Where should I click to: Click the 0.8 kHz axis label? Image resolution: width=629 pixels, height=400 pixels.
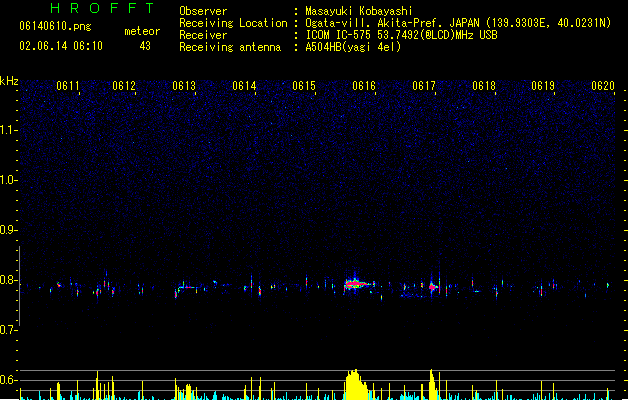click(x=8, y=280)
